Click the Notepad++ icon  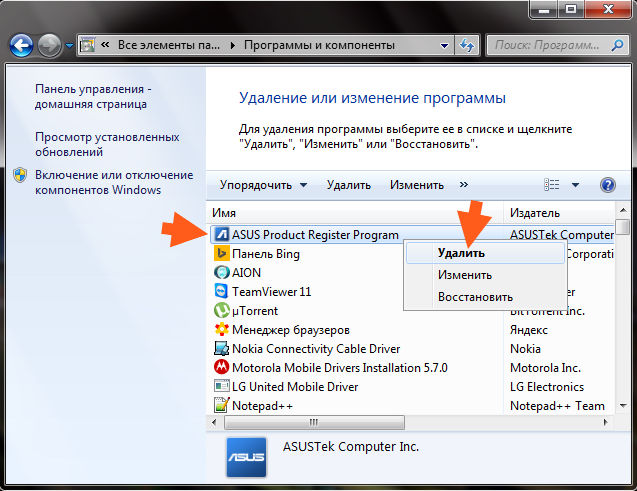click(x=221, y=405)
